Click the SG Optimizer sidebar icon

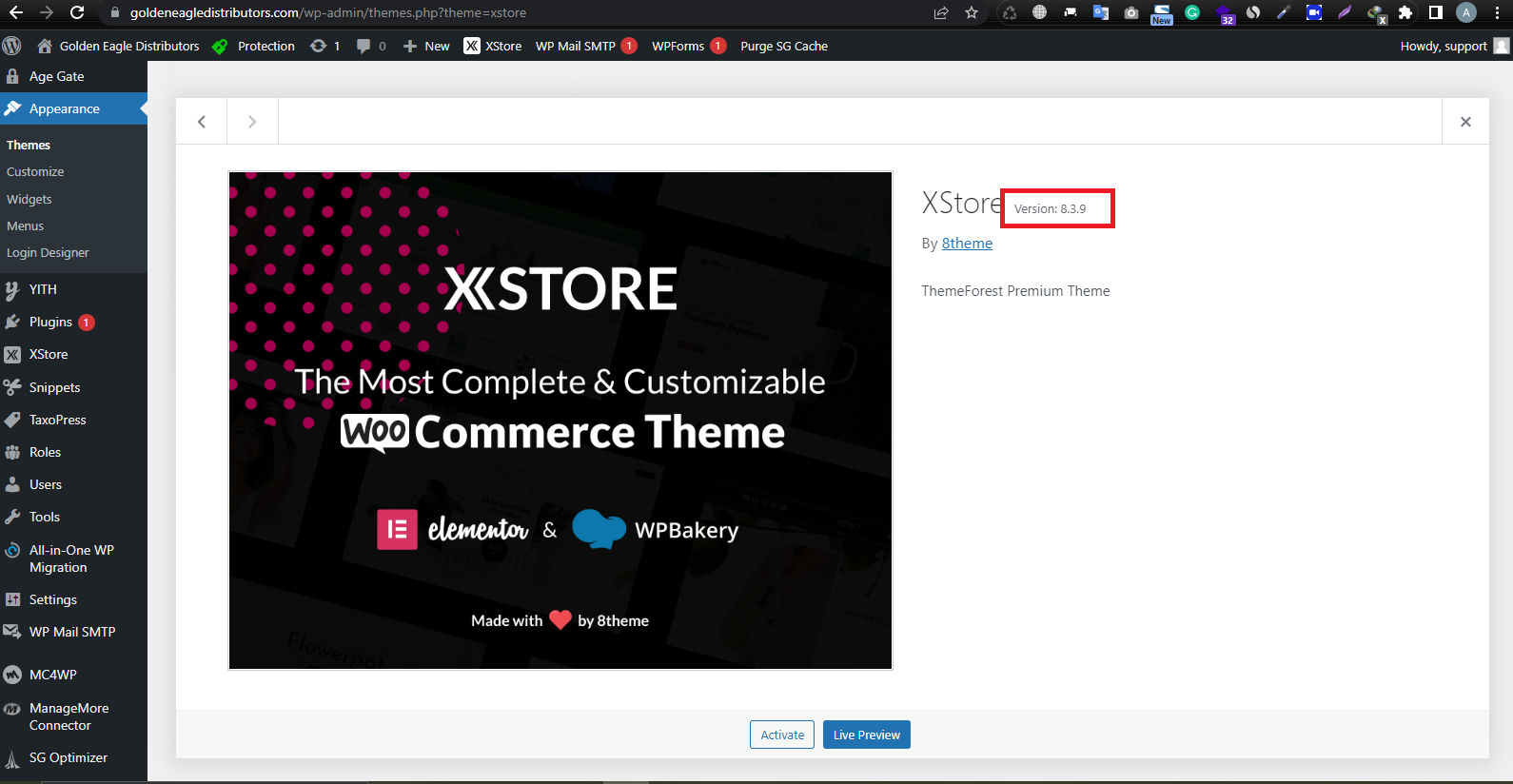point(12,758)
